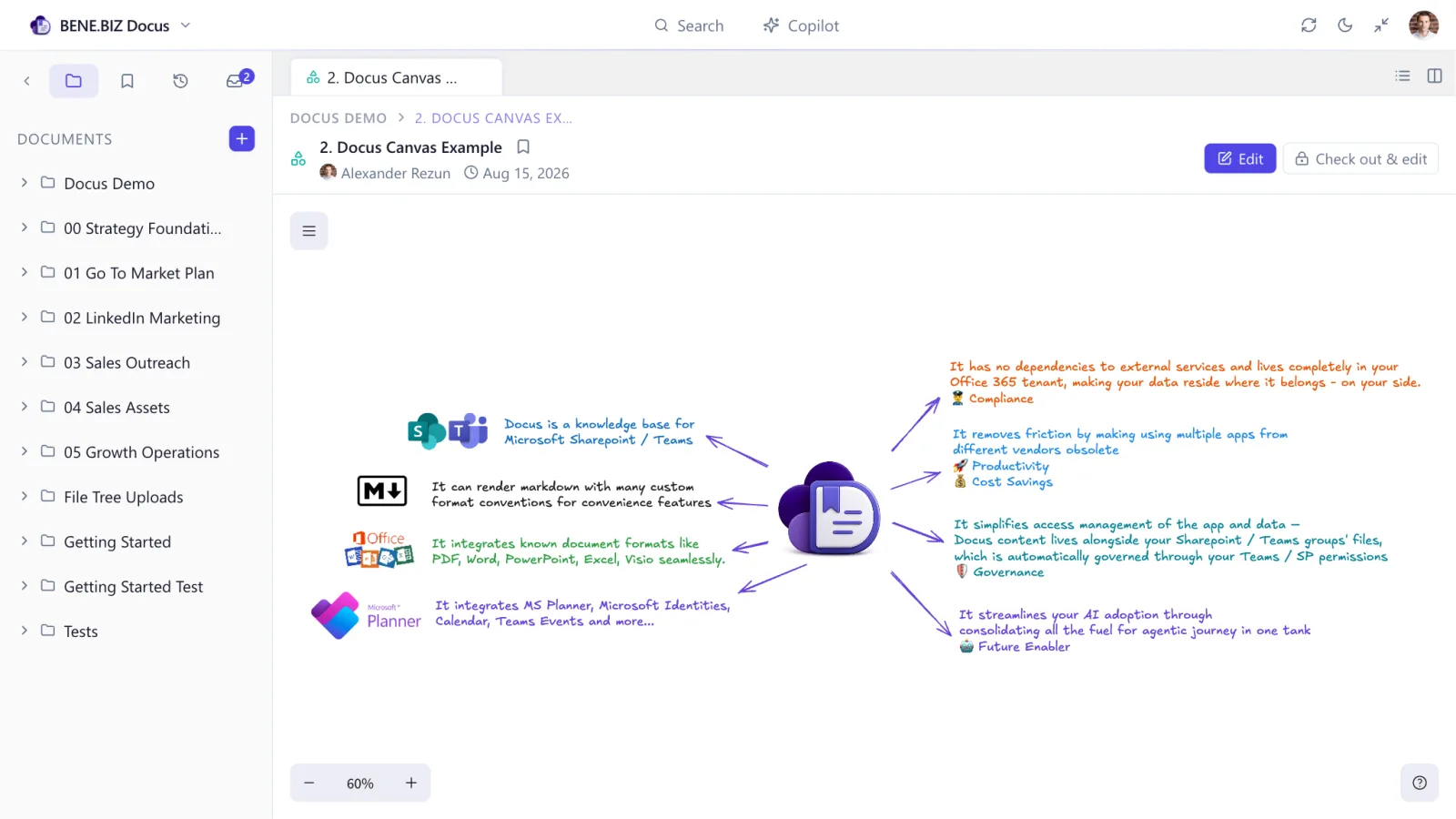Click the sync refresh icon
The width and height of the screenshot is (1456, 819).
click(1309, 25)
